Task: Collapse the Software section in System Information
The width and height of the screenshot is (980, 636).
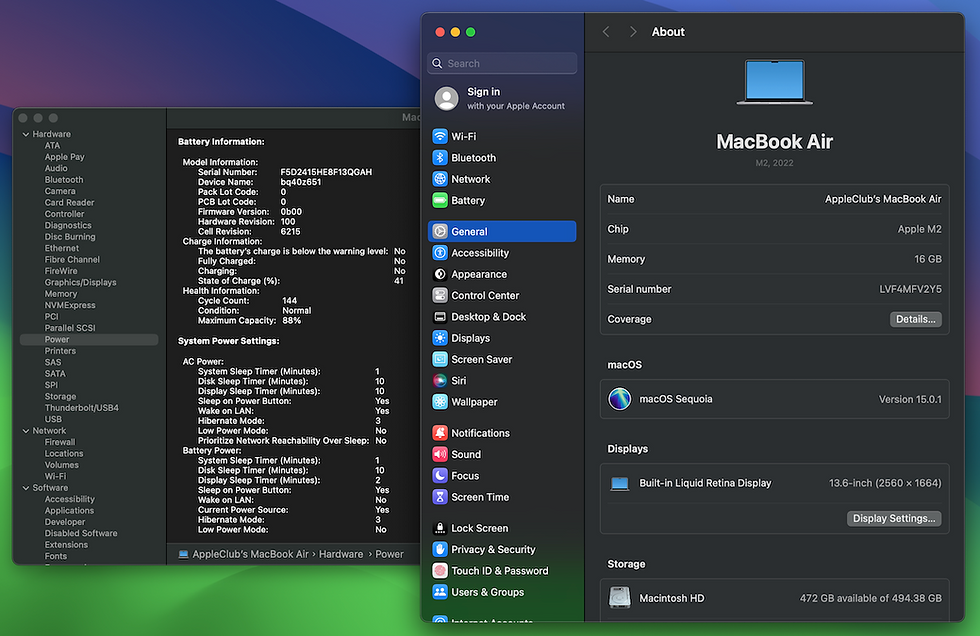Action: click(26, 488)
